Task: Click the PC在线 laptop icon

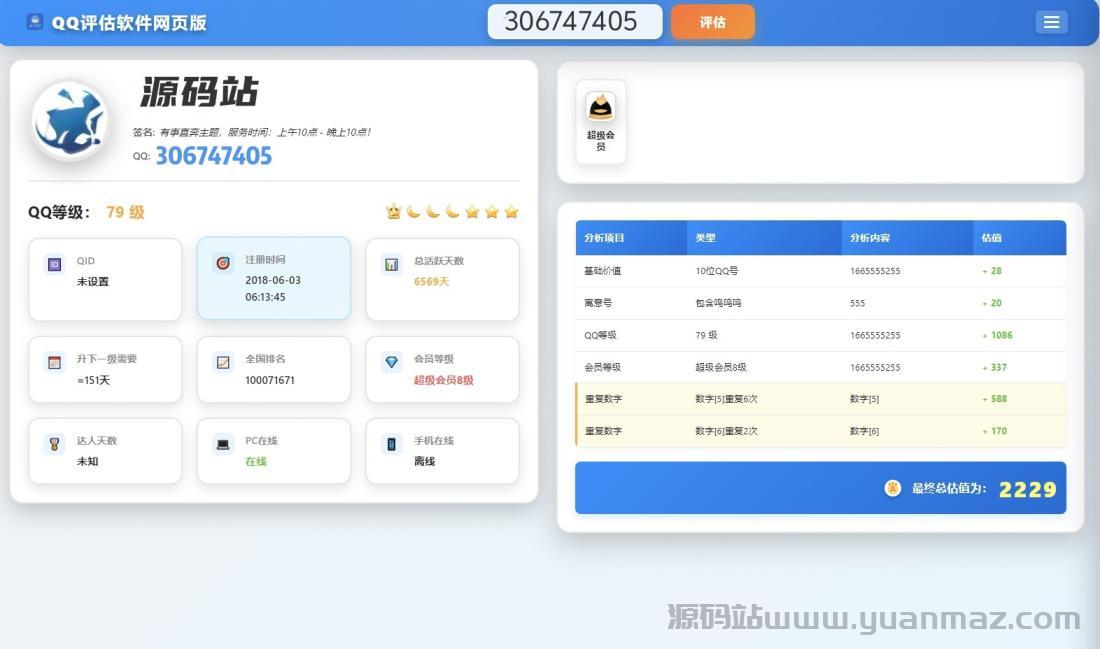Action: coord(223,444)
